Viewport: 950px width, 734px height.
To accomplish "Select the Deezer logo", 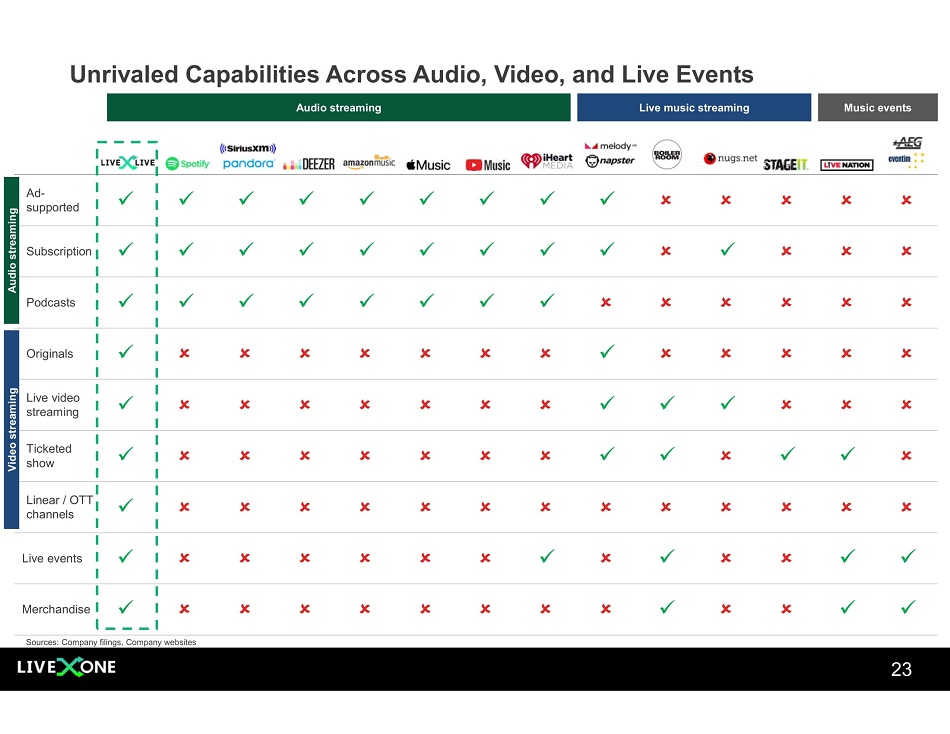I will coord(308,164).
